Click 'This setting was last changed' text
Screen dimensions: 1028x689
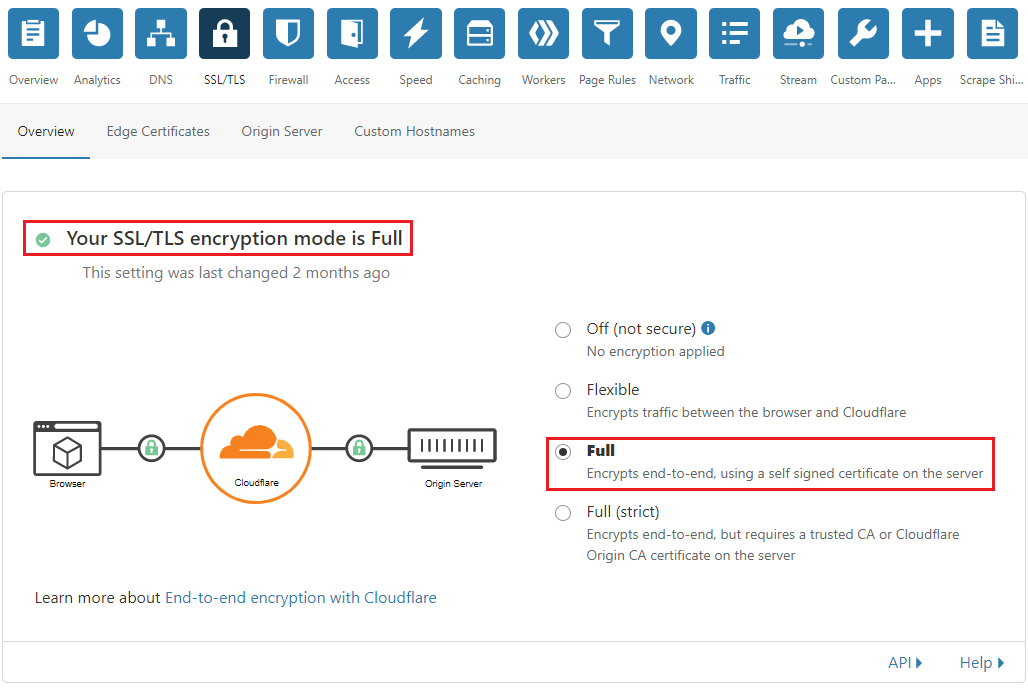pyautogui.click(x=236, y=273)
